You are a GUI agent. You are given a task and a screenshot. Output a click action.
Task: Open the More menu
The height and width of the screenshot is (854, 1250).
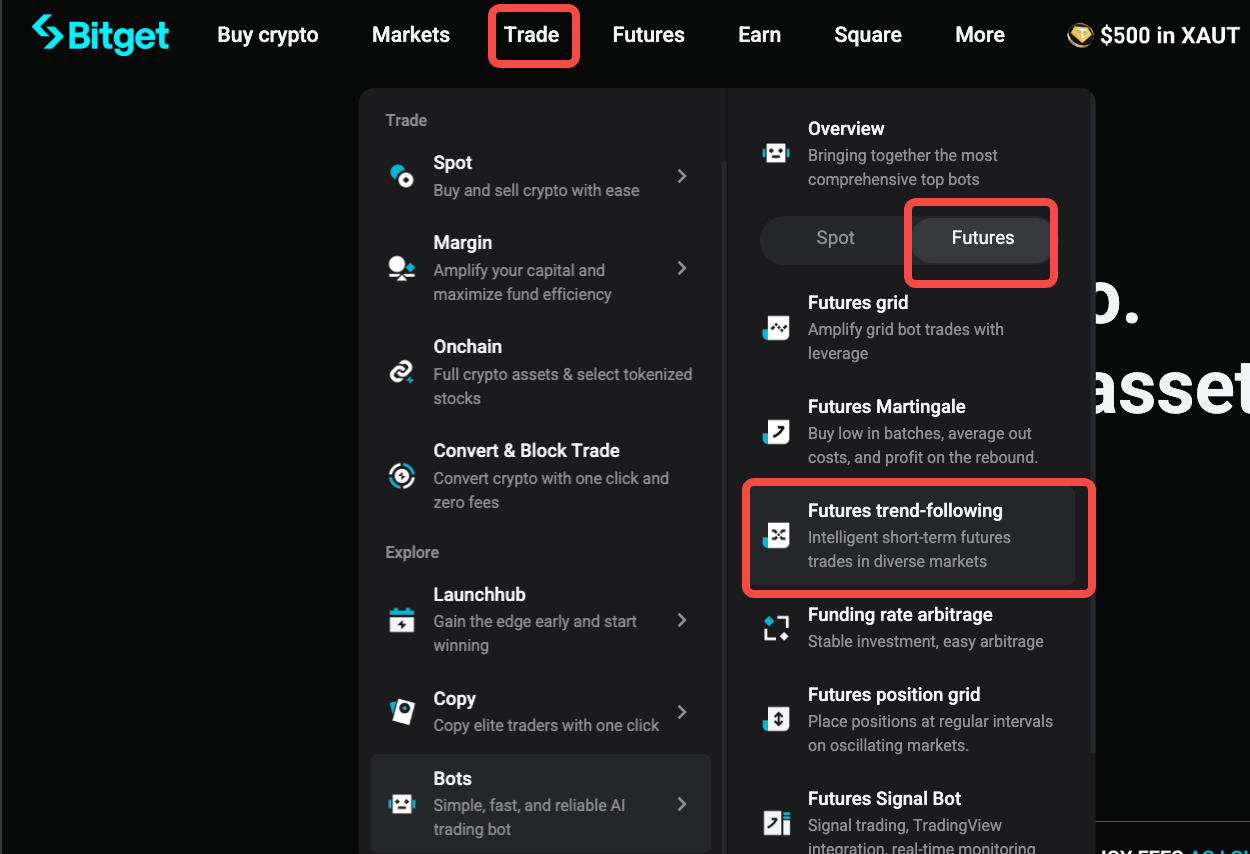979,35
